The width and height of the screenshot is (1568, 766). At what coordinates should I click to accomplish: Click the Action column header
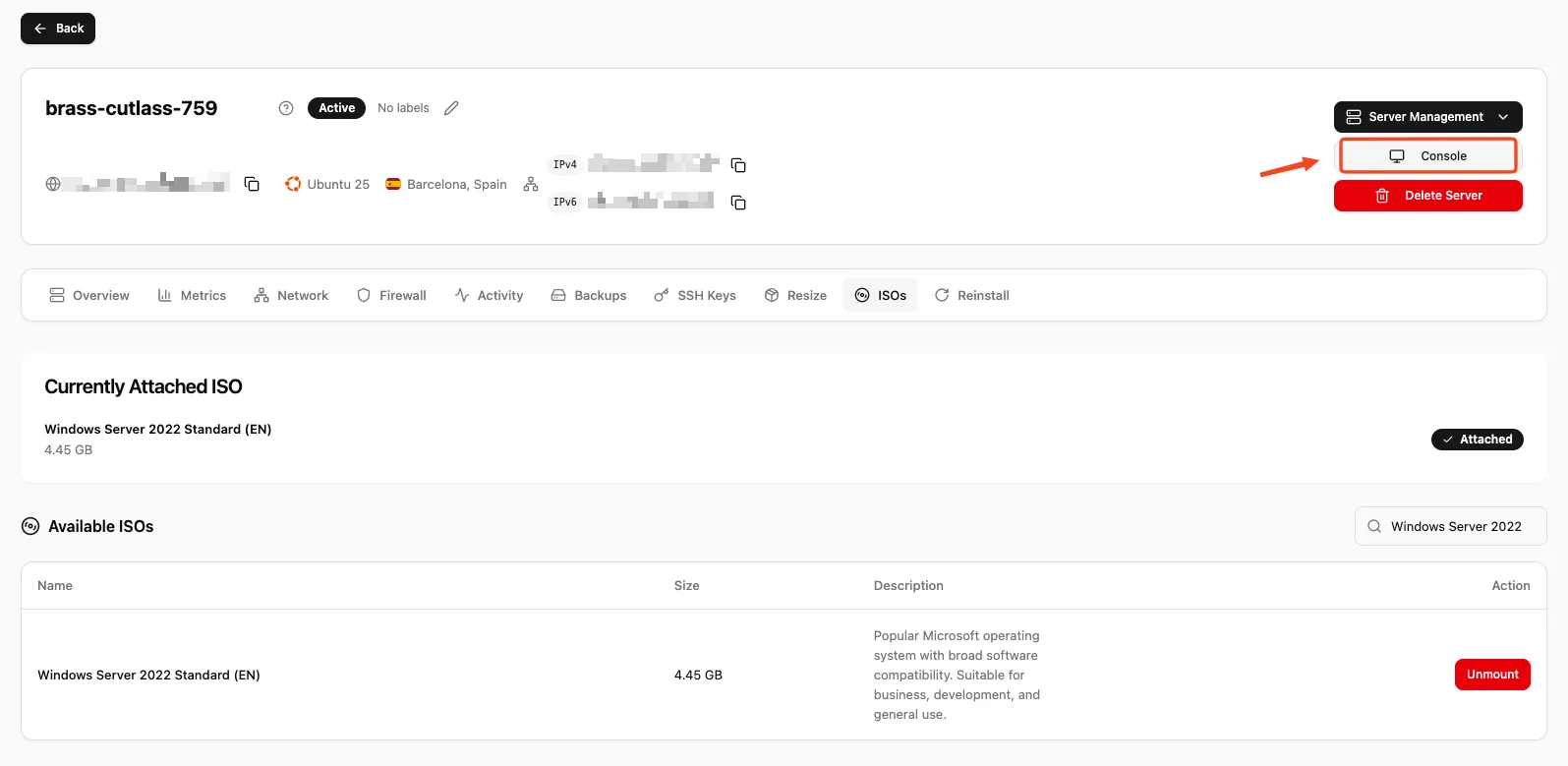pyautogui.click(x=1511, y=585)
